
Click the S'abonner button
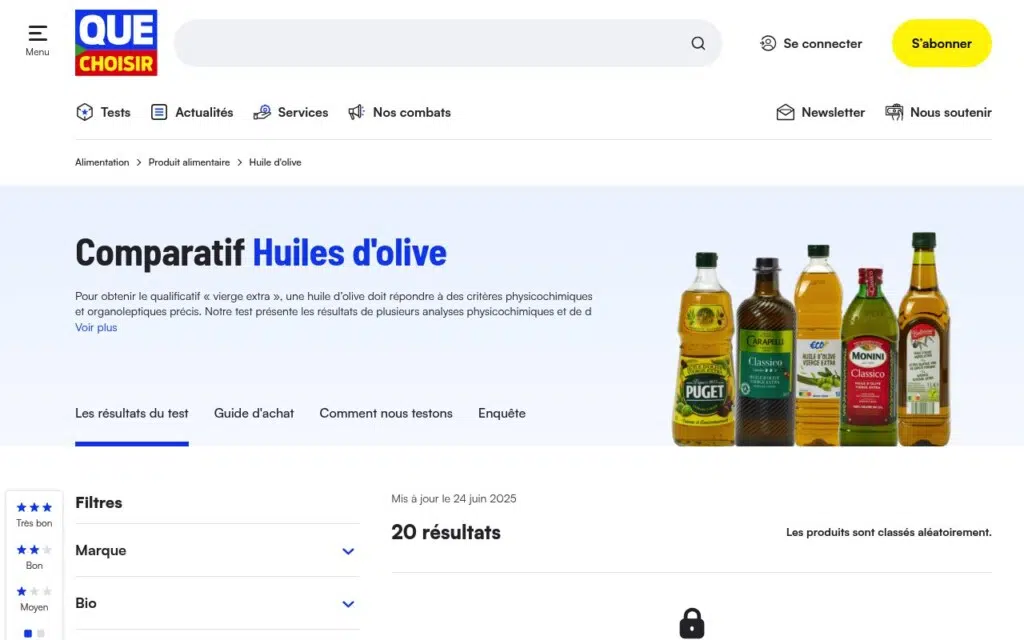pos(940,43)
